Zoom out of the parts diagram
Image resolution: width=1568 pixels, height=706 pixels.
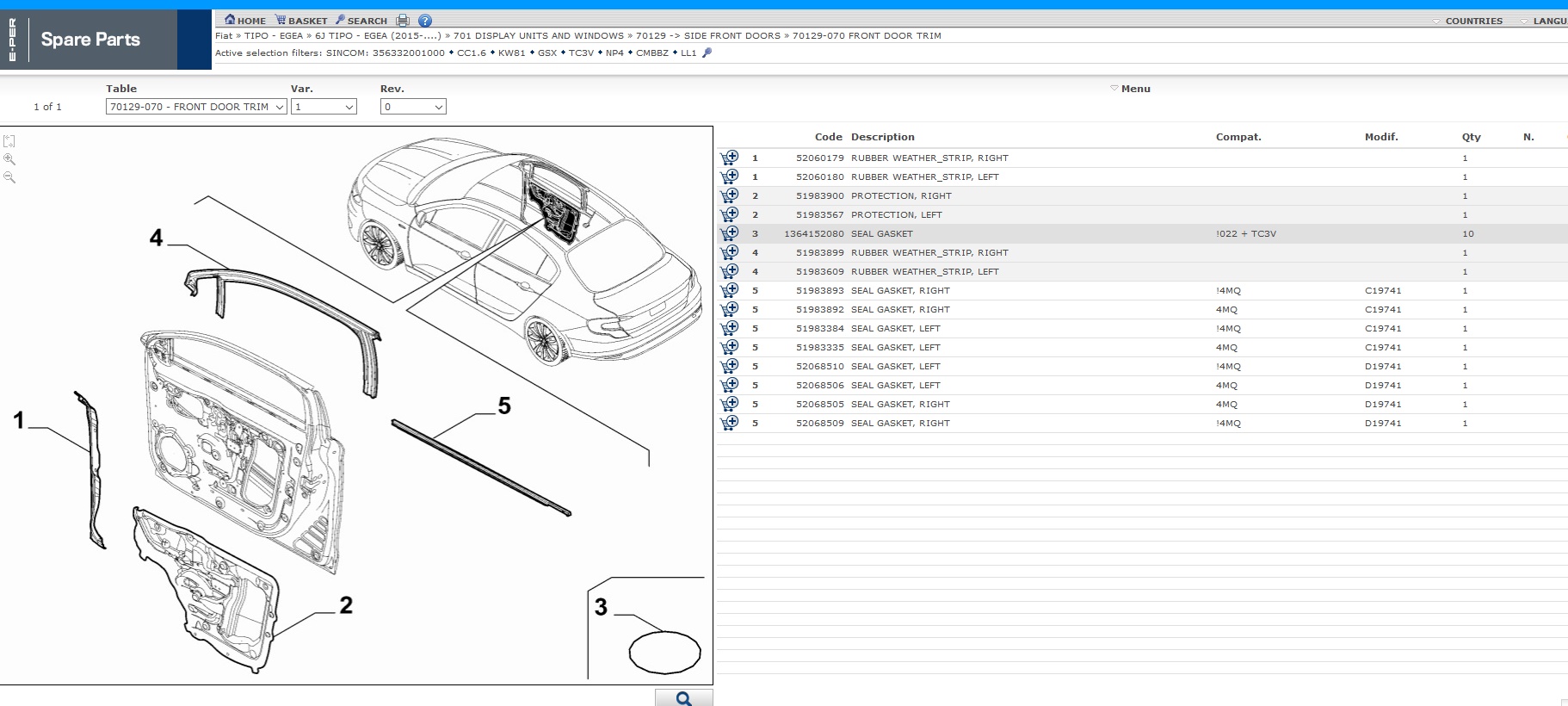[x=9, y=177]
